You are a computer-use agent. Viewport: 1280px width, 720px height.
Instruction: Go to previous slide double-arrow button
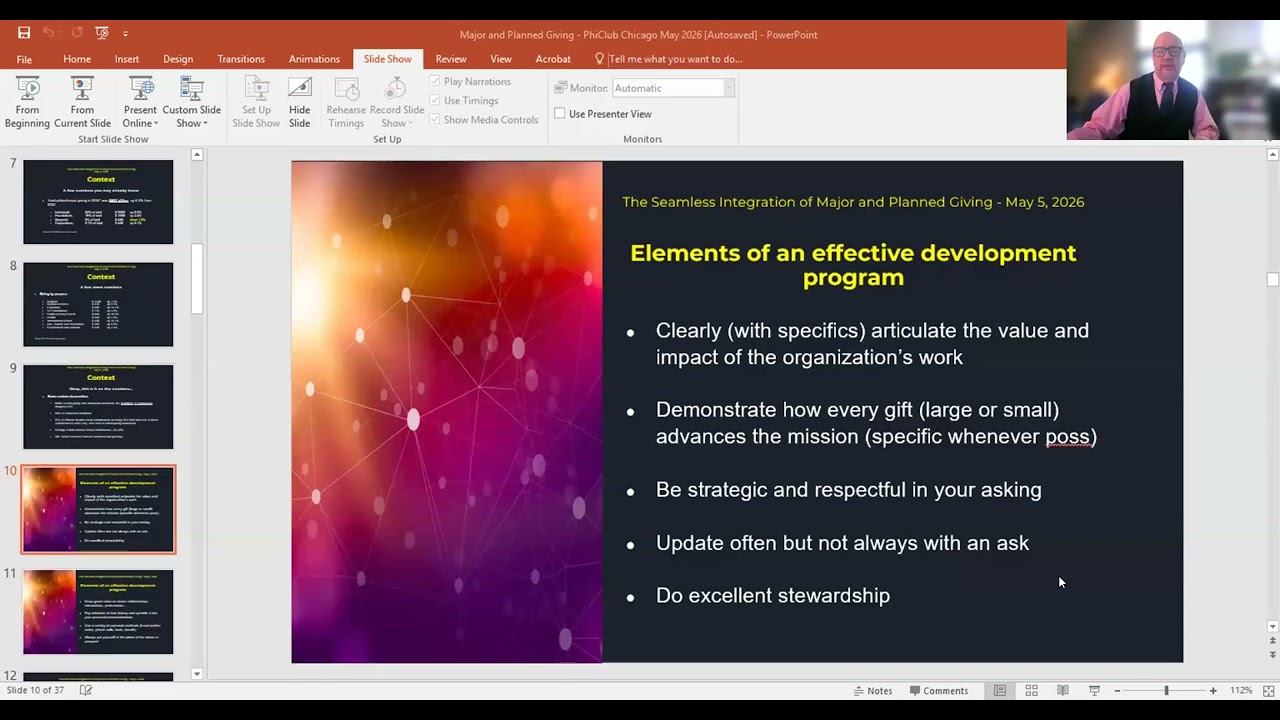coord(1272,641)
